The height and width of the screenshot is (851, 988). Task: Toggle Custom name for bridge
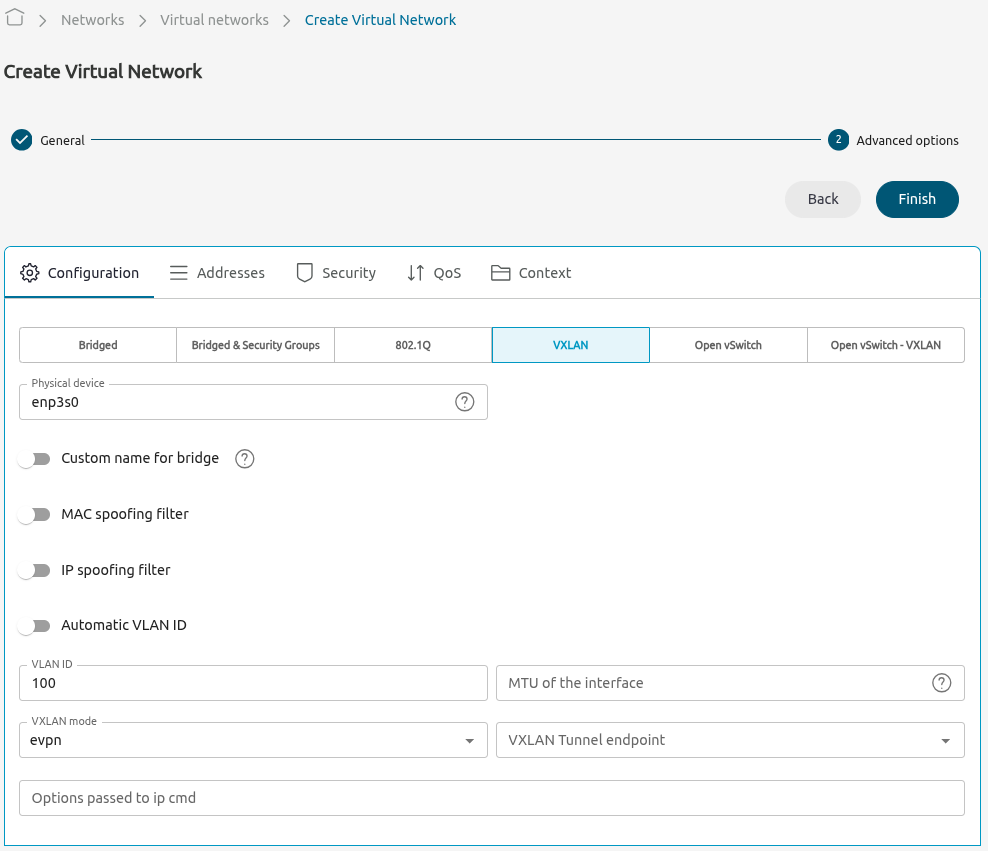coord(36,458)
